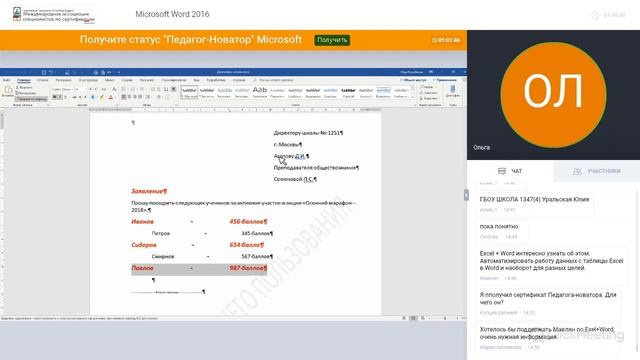Select the large Aab title style
The width and height of the screenshot is (640, 360).
click(260, 92)
